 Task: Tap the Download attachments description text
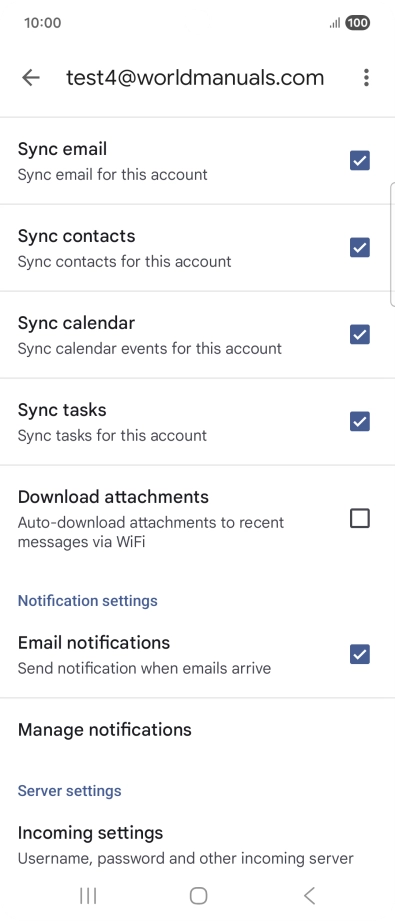point(151,532)
